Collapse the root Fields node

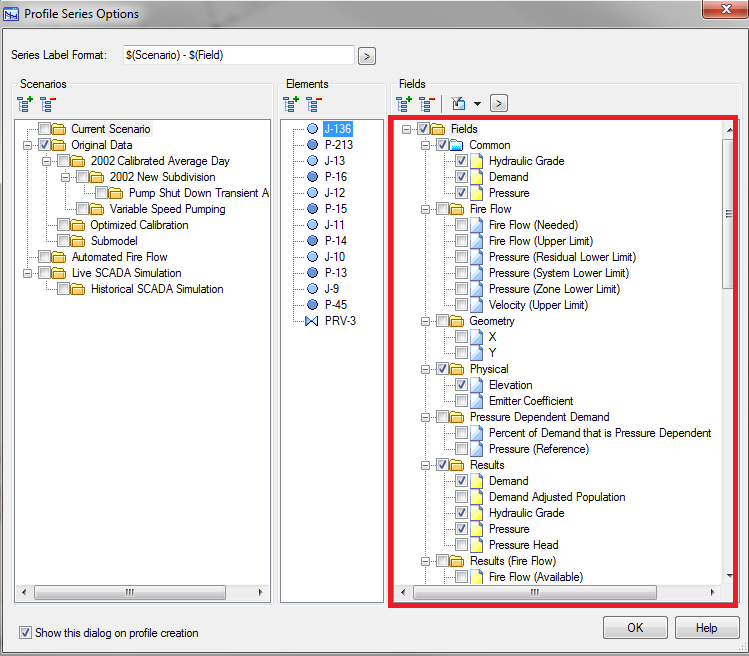pyautogui.click(x=406, y=129)
